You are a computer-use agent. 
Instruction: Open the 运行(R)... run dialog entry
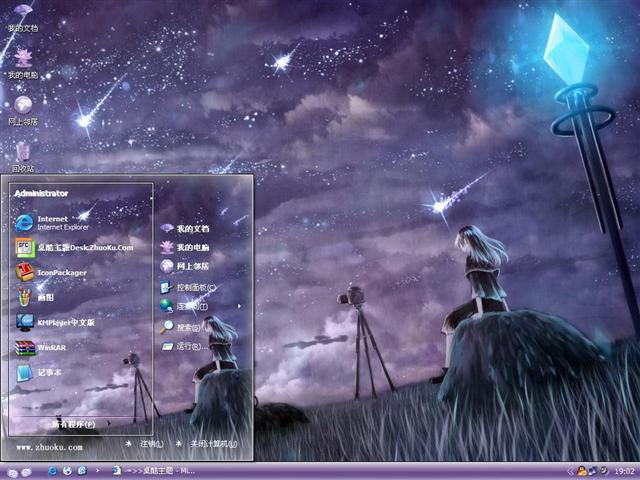tap(184, 347)
